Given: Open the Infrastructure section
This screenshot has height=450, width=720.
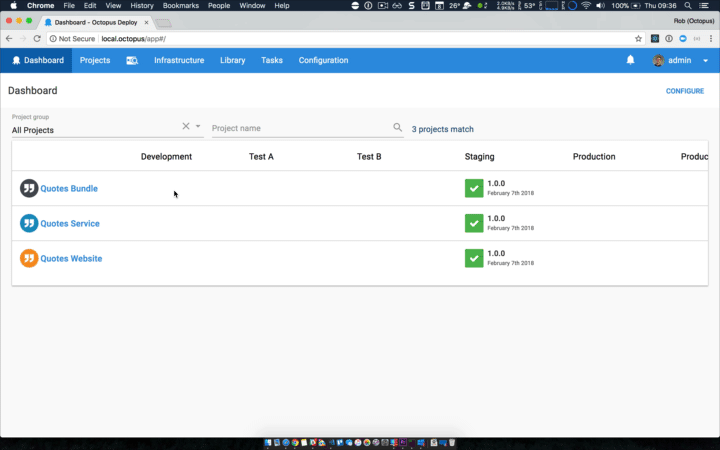Looking at the screenshot, I should (x=179, y=60).
